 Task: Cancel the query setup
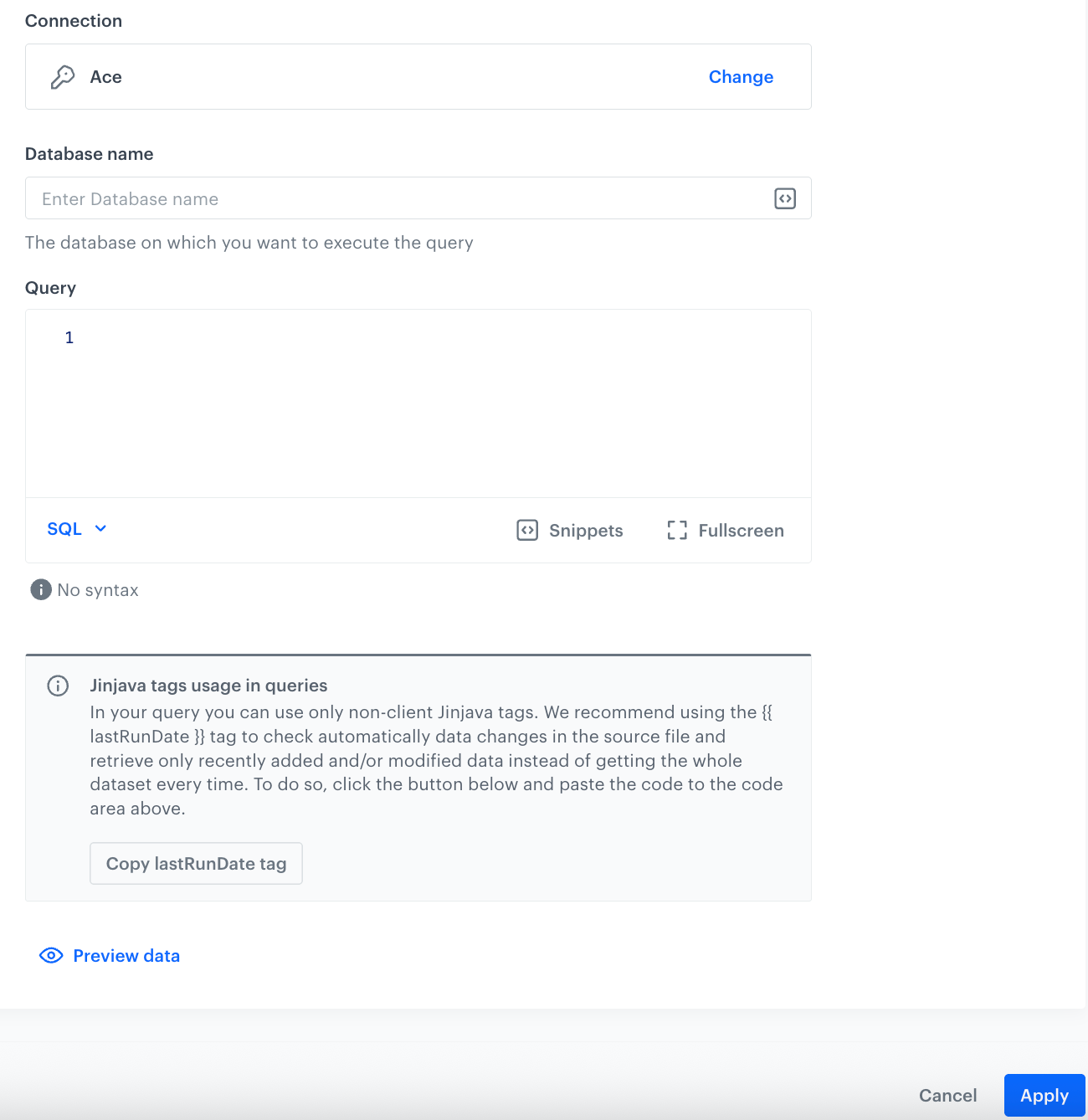pos(947,1095)
